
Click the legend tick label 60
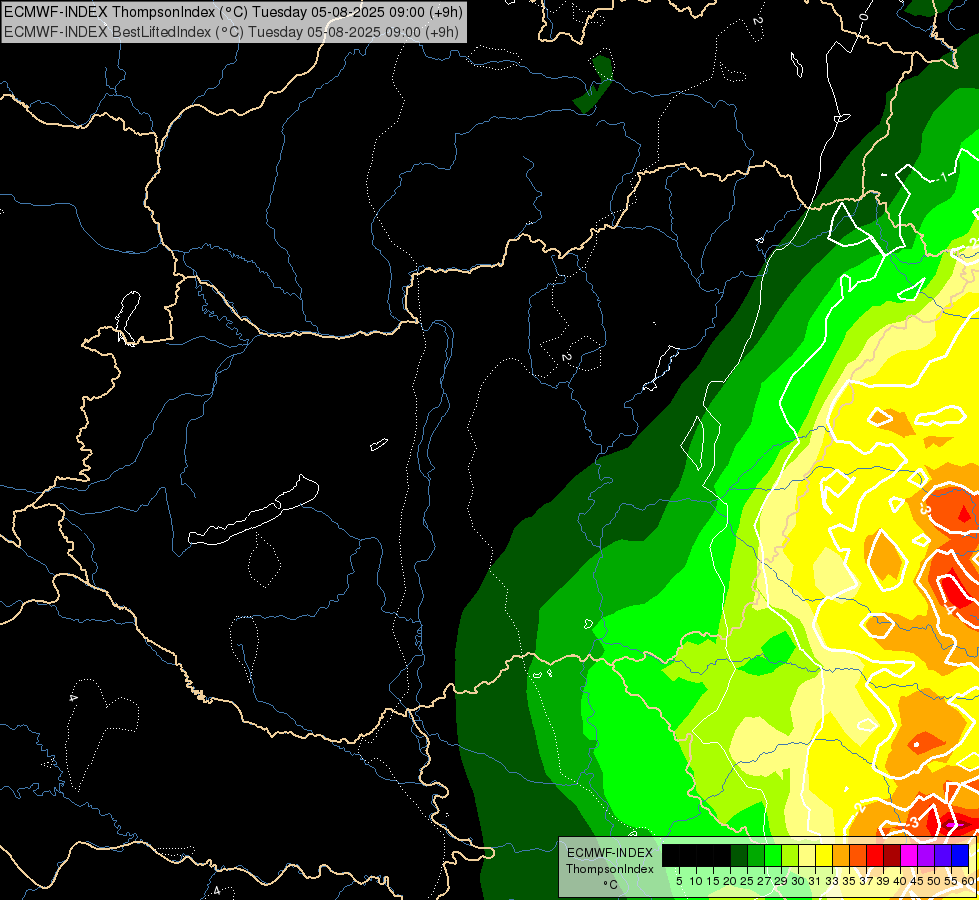tap(968, 881)
